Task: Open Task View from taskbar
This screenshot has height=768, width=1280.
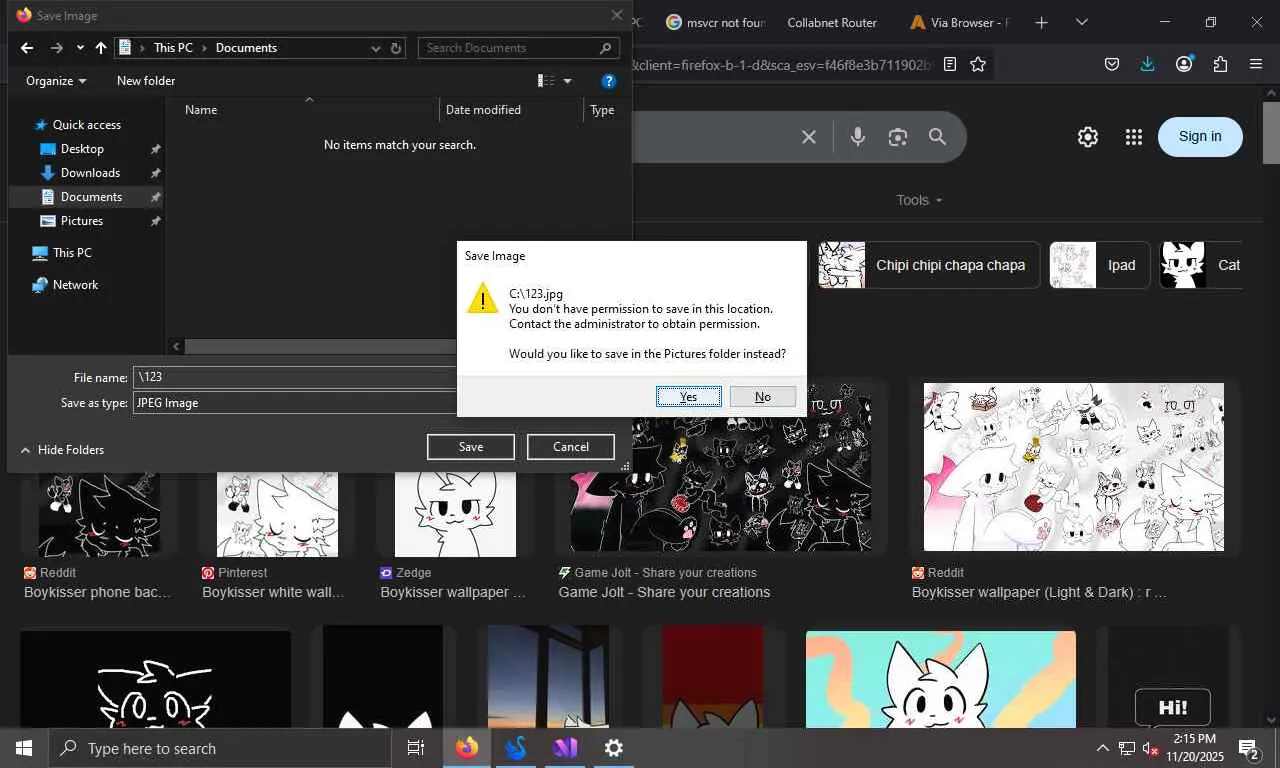Action: [x=416, y=748]
